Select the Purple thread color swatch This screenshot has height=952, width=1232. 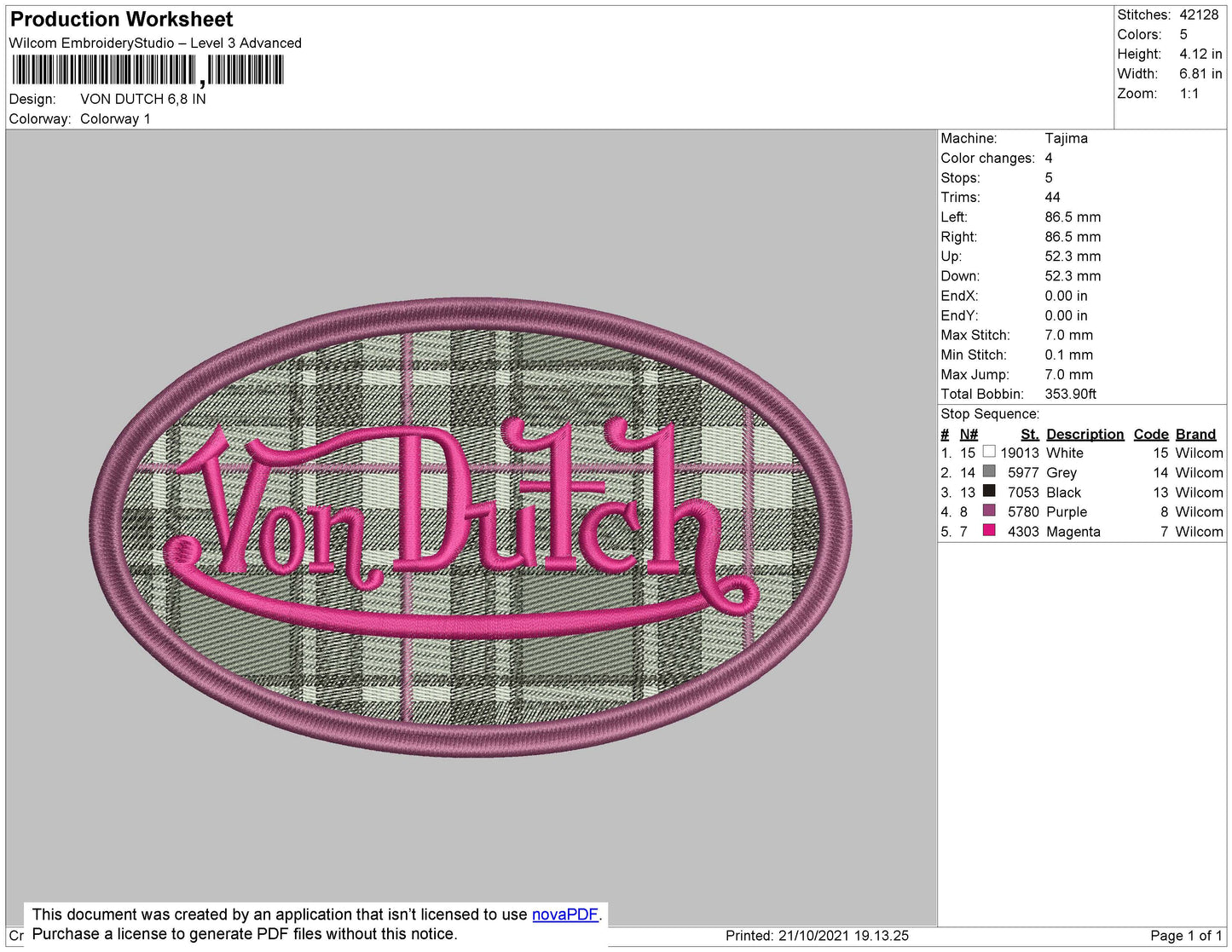[989, 511]
